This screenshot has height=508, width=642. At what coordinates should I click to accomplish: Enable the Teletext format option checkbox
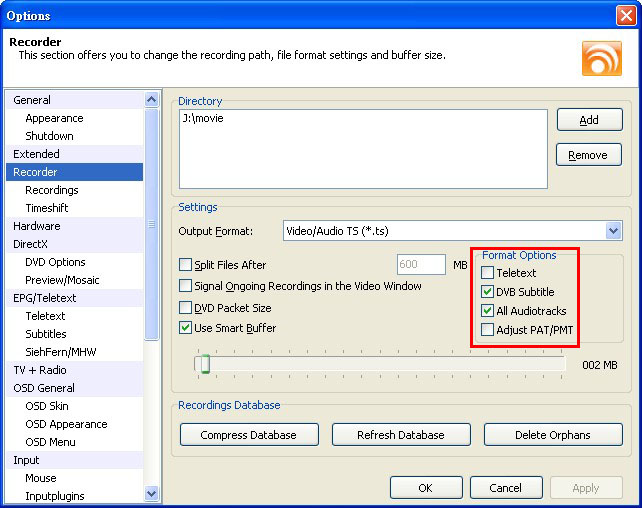coord(488,274)
